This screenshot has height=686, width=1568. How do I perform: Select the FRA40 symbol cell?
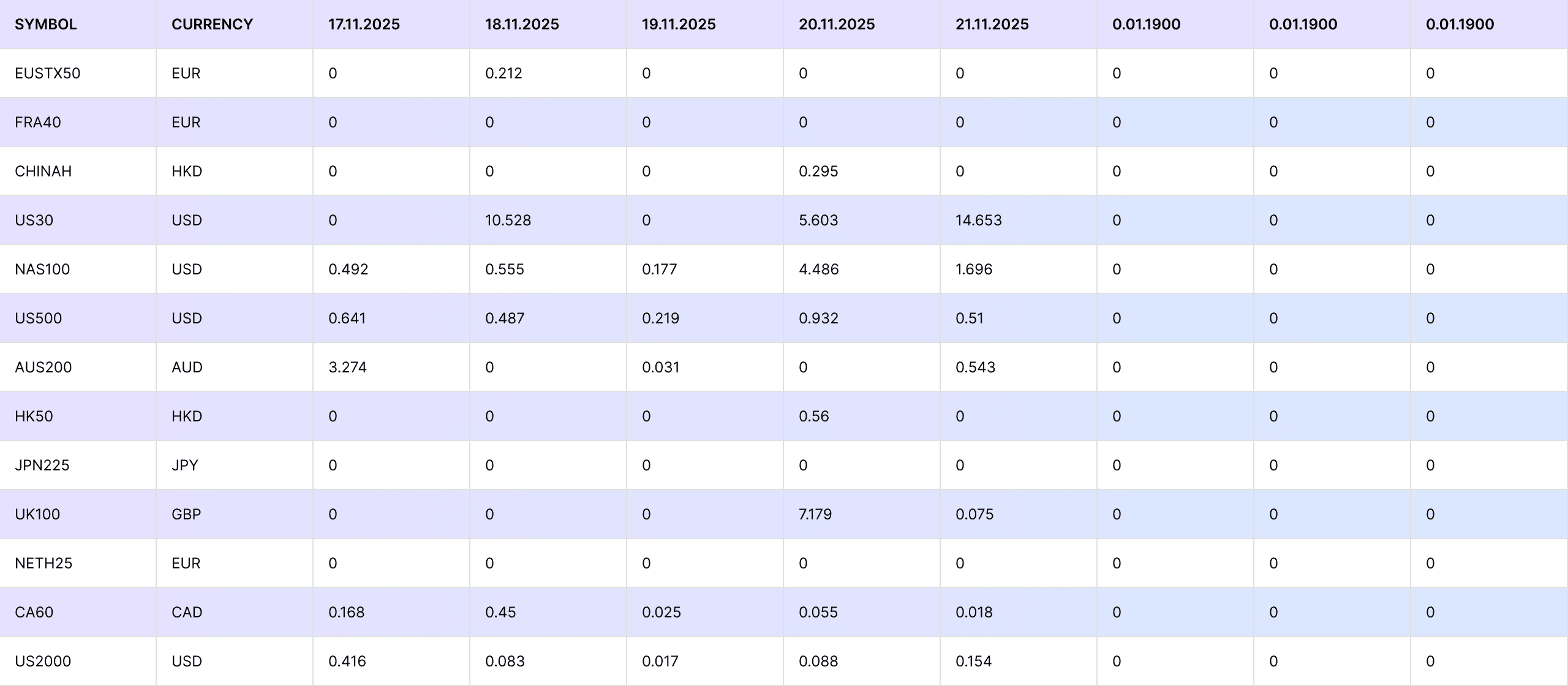point(38,123)
